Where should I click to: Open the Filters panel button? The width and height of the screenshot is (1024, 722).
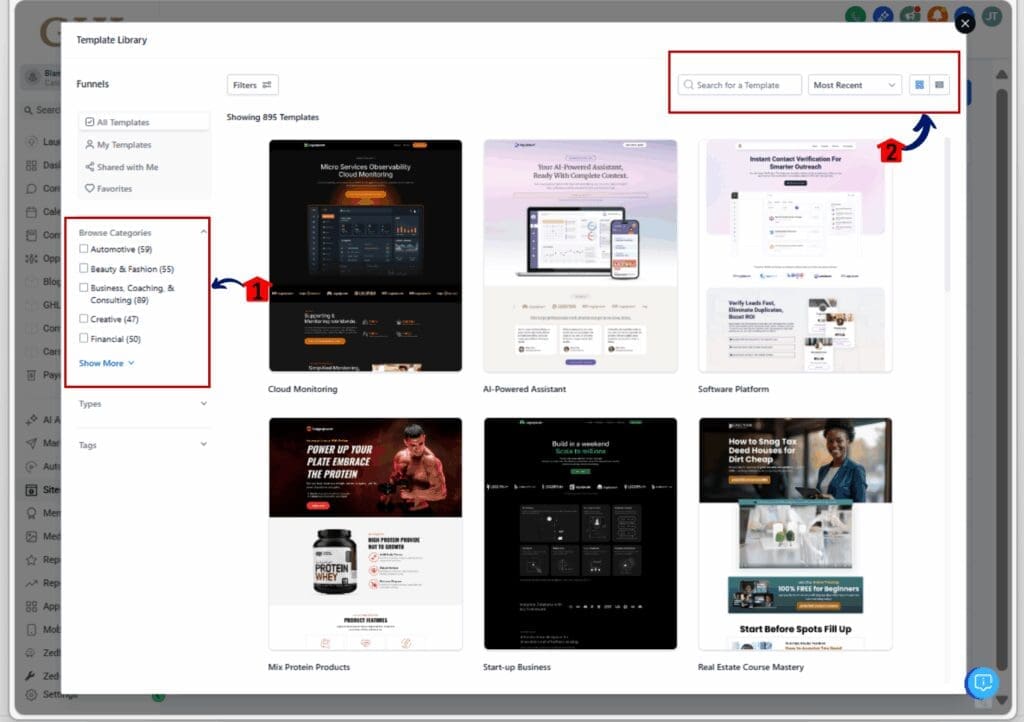252,84
